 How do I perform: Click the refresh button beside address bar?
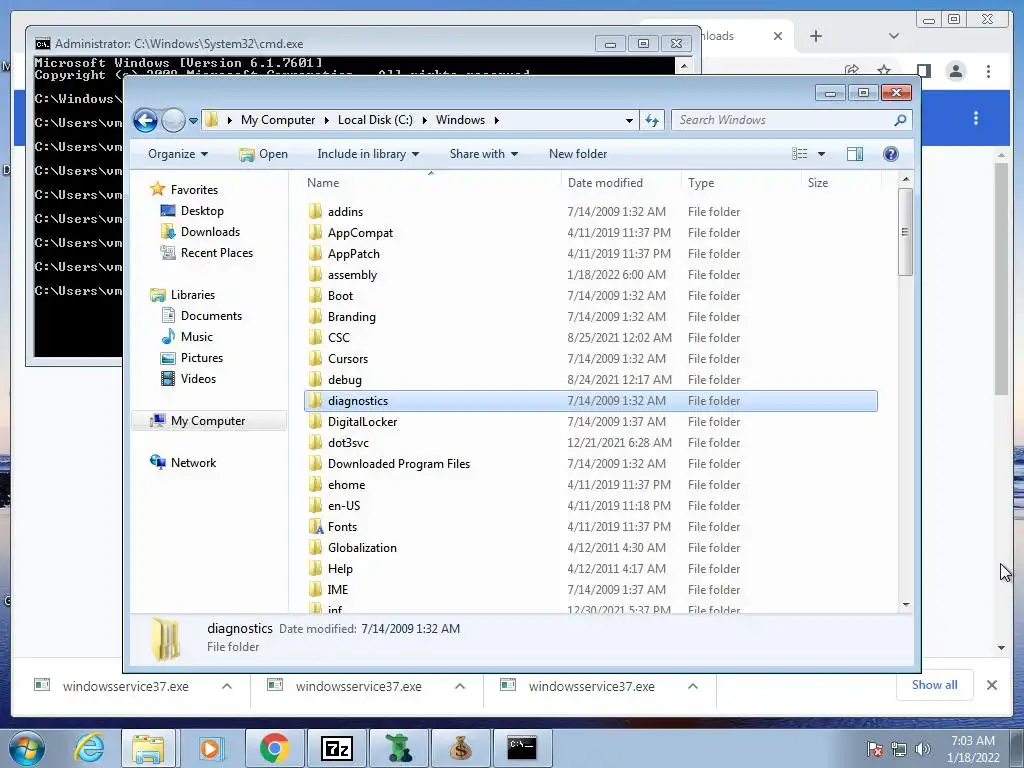652,120
